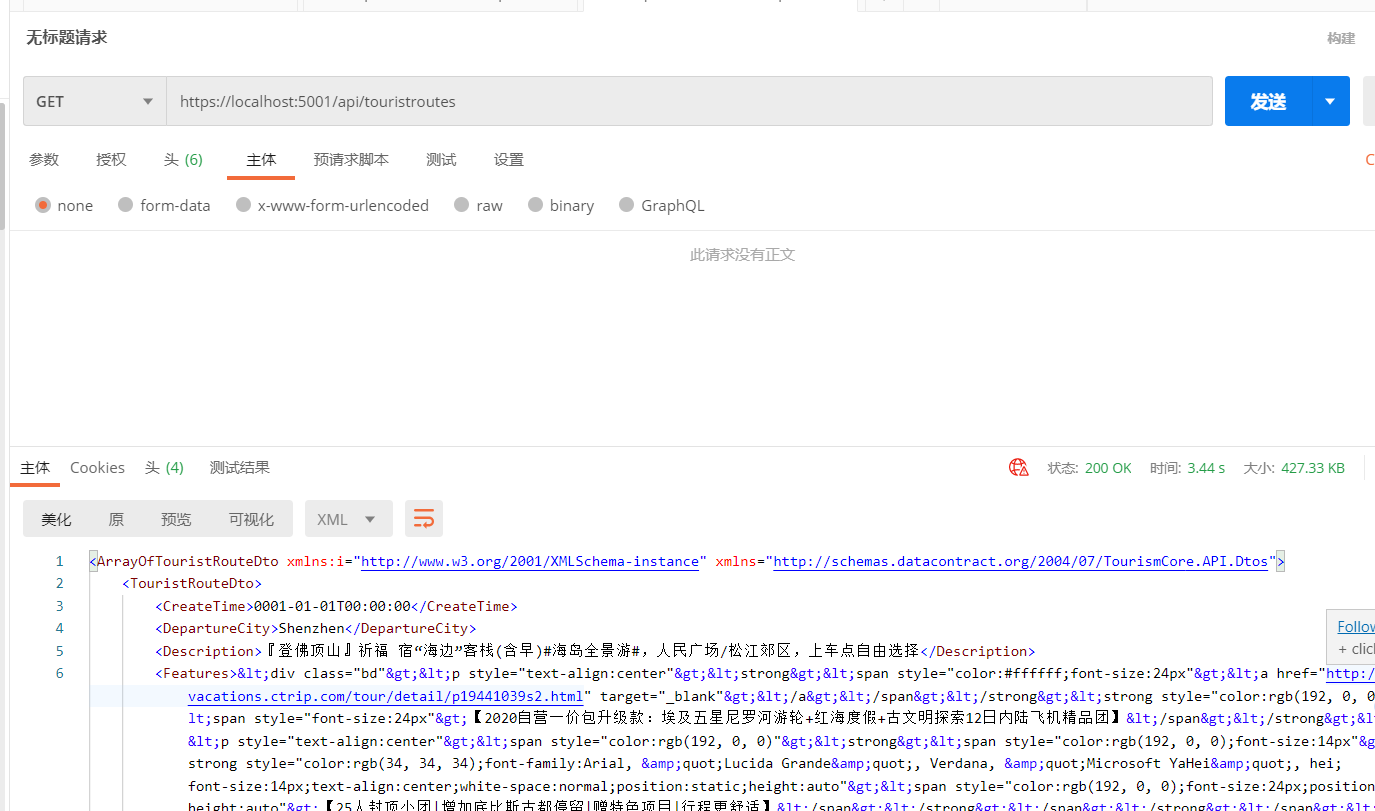The image size is (1375, 811).
Task: Open the response Cookies tab
Action: click(x=97, y=467)
